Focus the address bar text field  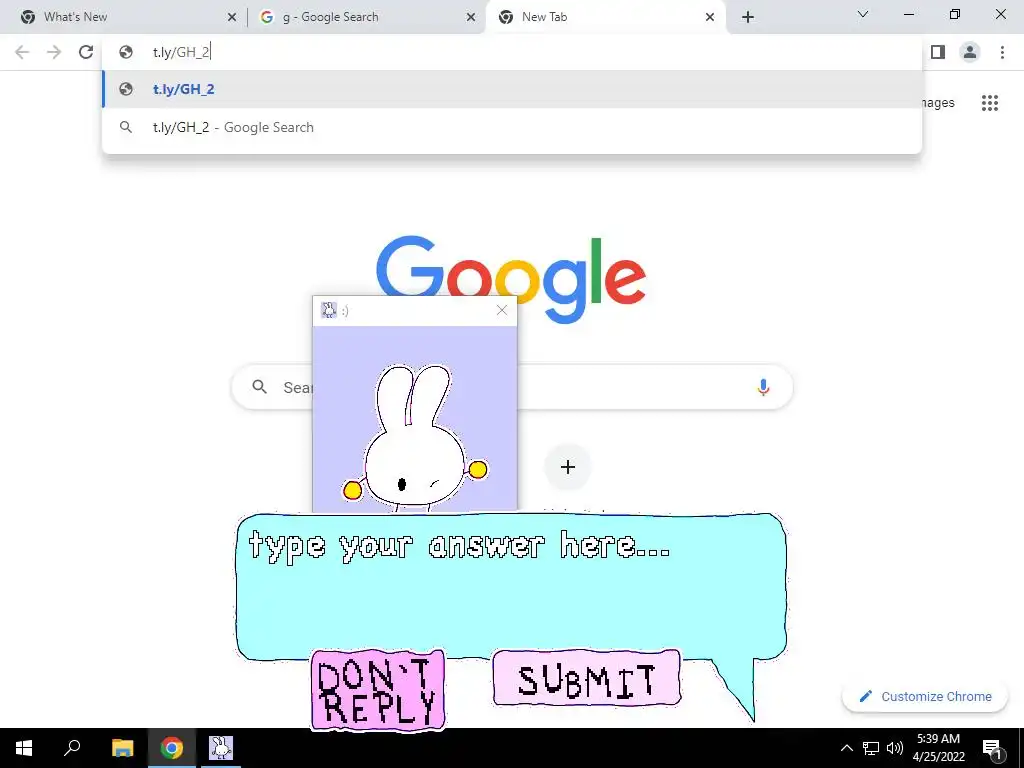(x=512, y=52)
